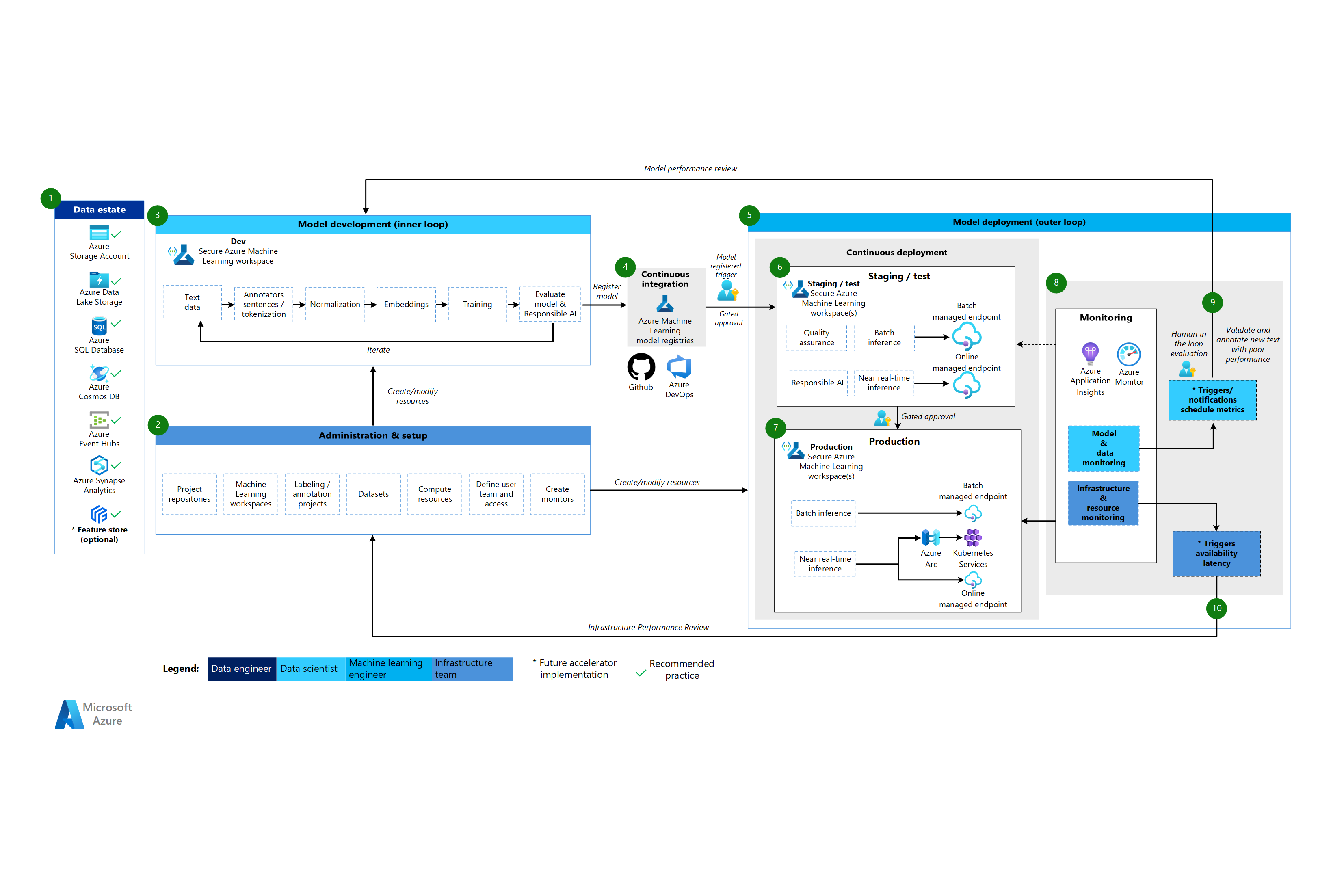This screenshot has width=1344, height=896.
Task: Click the Microsoft Azure logo
Action: pyautogui.click(x=93, y=714)
